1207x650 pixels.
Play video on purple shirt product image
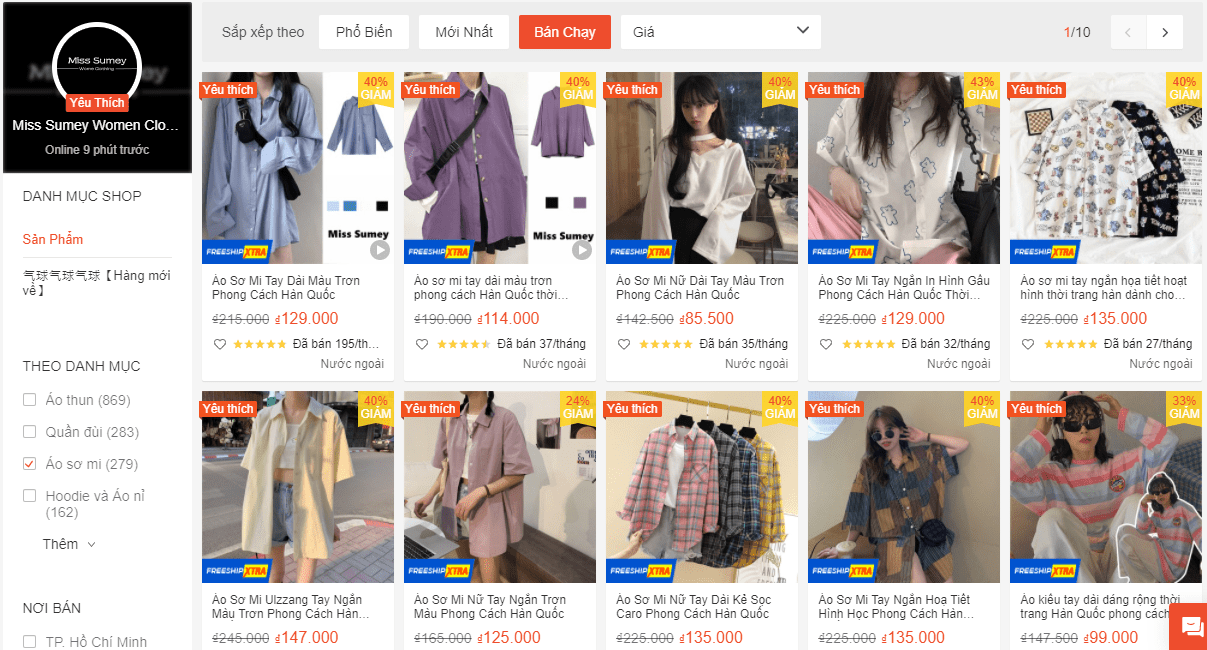(582, 250)
